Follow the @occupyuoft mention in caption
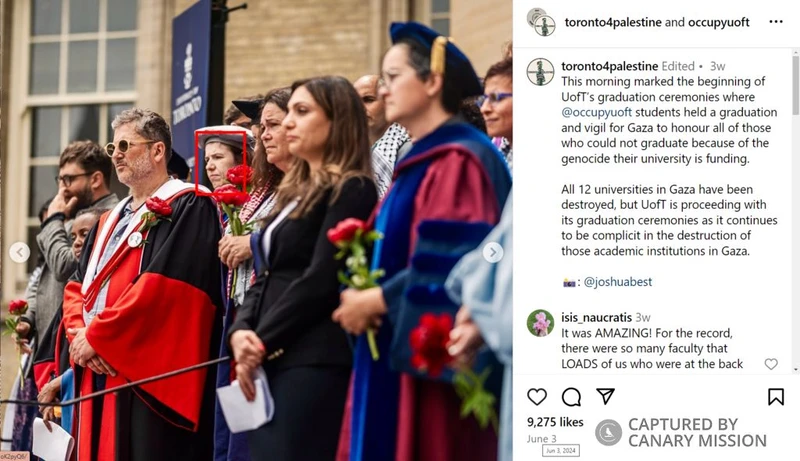Screen dimensions: 800x461 pos(596,112)
